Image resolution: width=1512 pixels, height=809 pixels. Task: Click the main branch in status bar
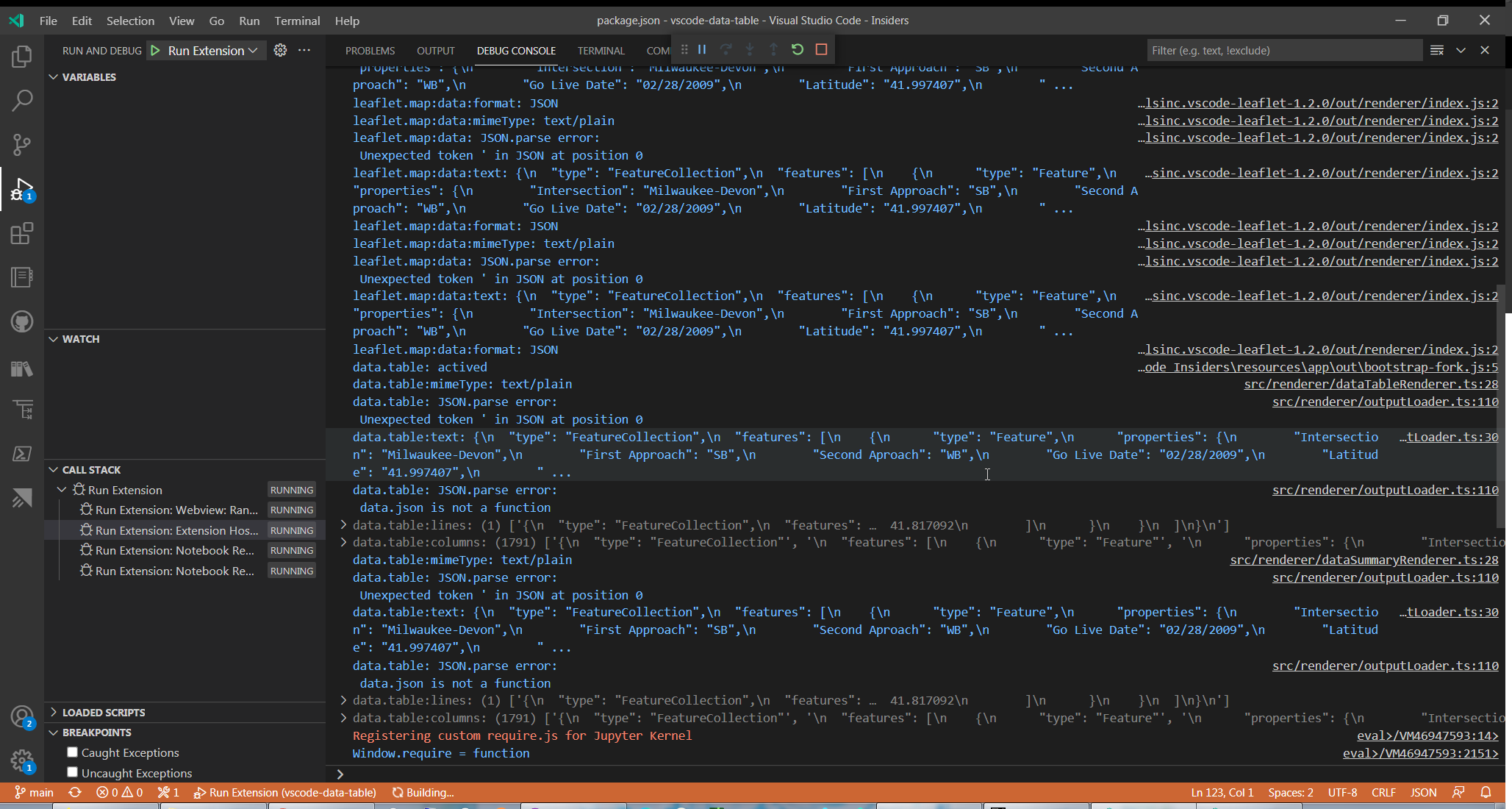pyautogui.click(x=35, y=792)
